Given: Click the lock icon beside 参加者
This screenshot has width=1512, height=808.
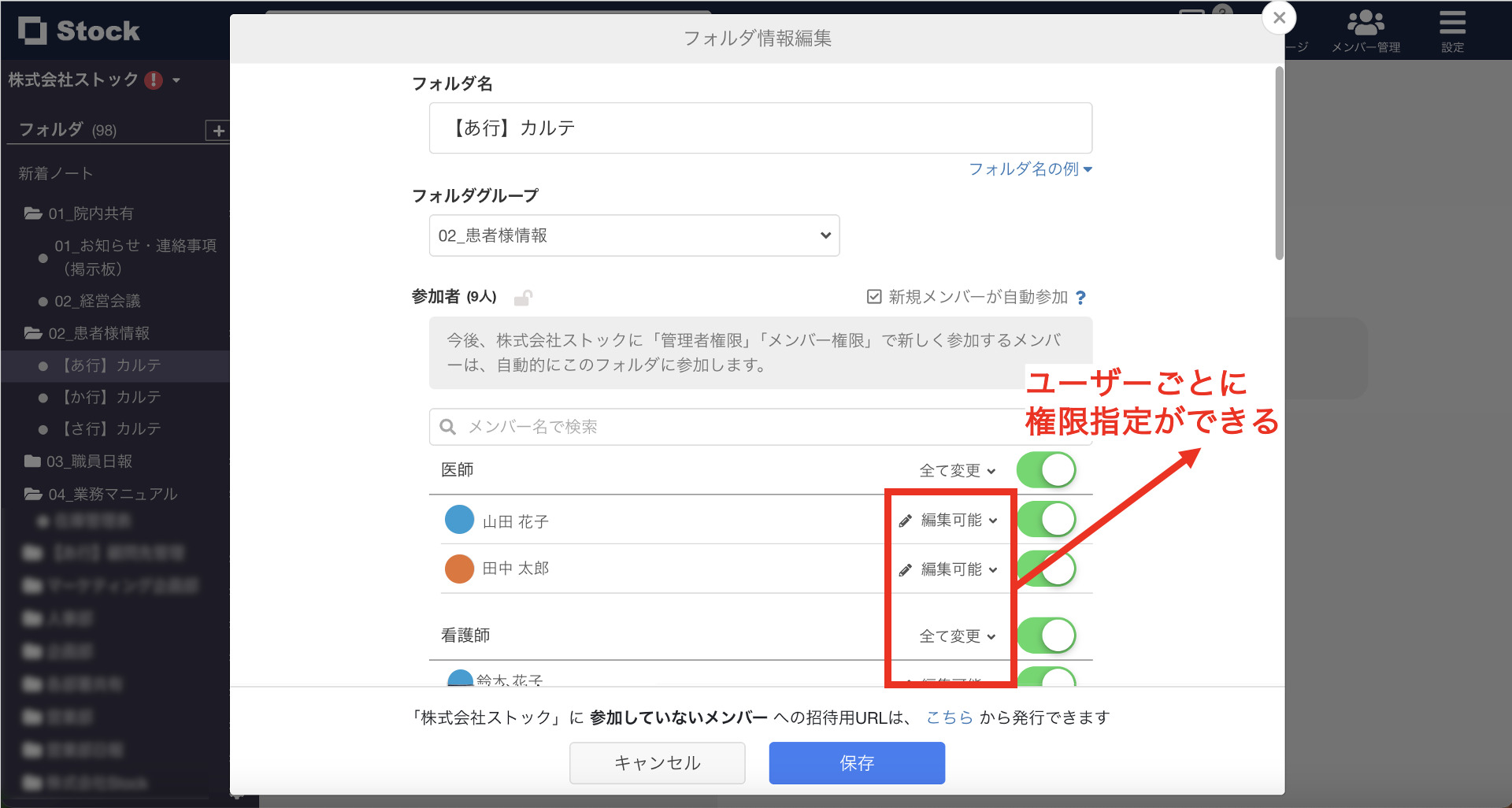Looking at the screenshot, I should (524, 297).
